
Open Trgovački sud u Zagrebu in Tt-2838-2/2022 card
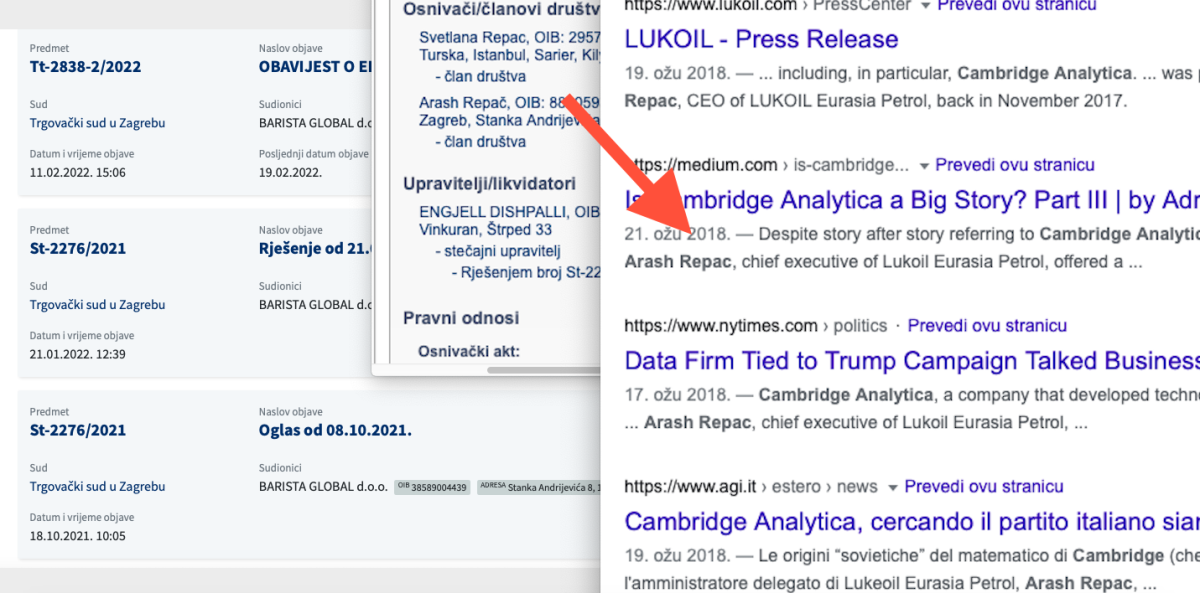coord(97,123)
